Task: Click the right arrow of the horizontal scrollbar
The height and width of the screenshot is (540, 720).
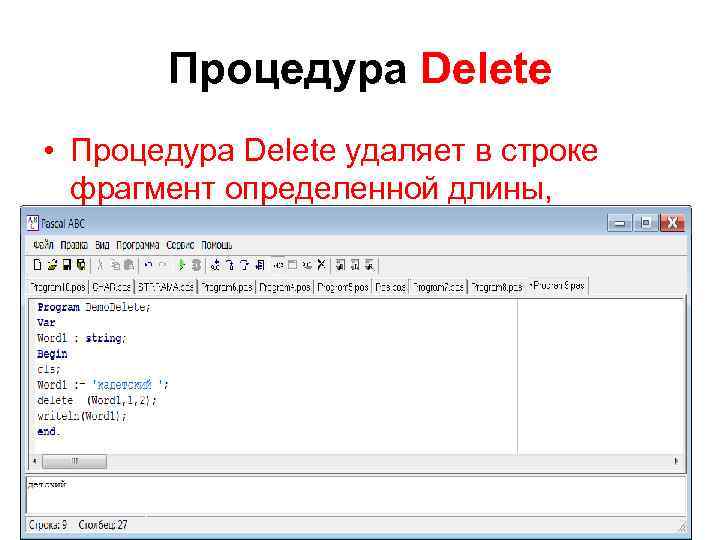Action: (676, 461)
